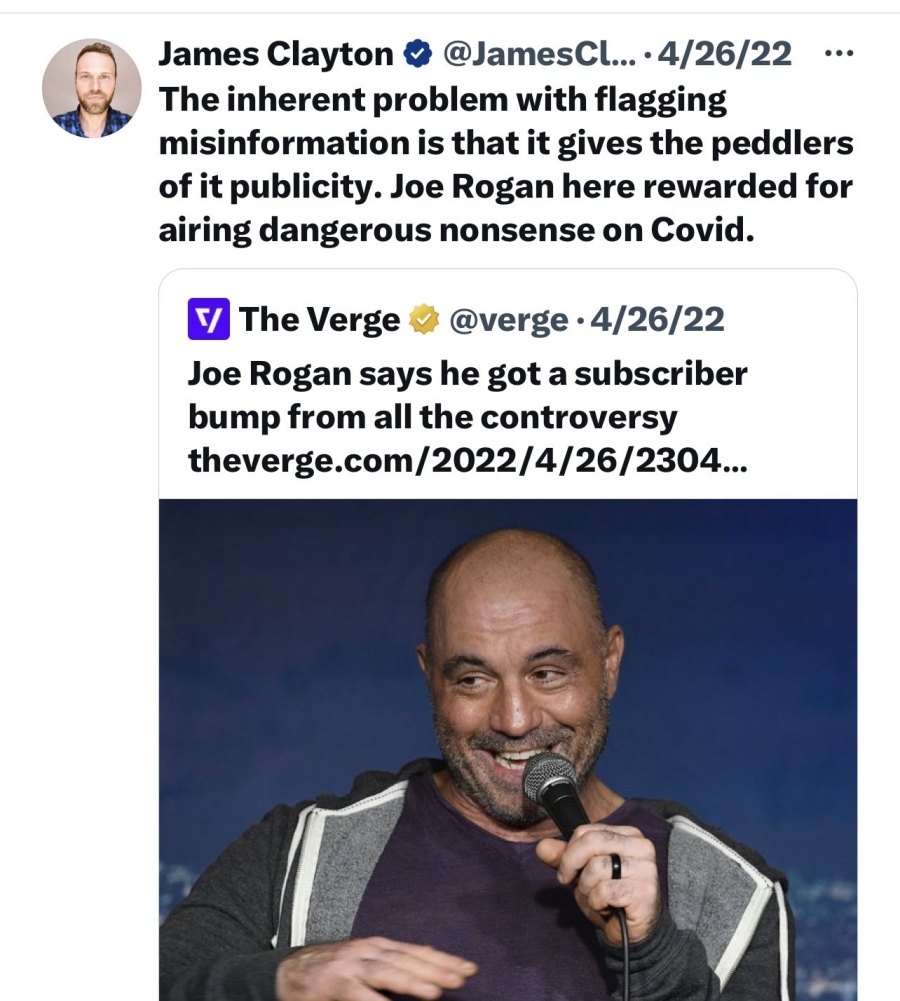Screen dimensions: 900x1001
Task: Click the quoted Verge tweet's 4/26/22 timestamp
Action: click(x=657, y=319)
